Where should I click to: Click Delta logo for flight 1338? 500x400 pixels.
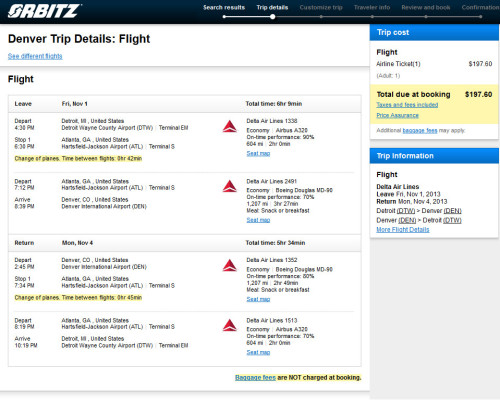pos(230,127)
